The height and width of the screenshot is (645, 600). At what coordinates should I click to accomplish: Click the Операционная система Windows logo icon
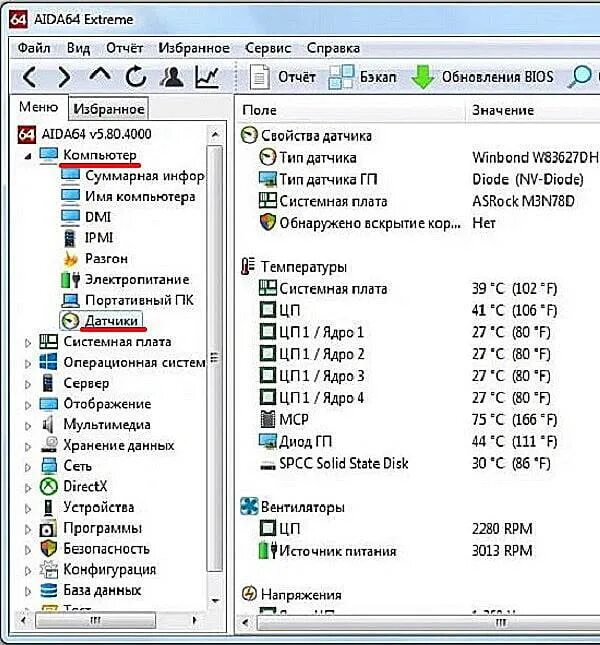[x=49, y=362]
